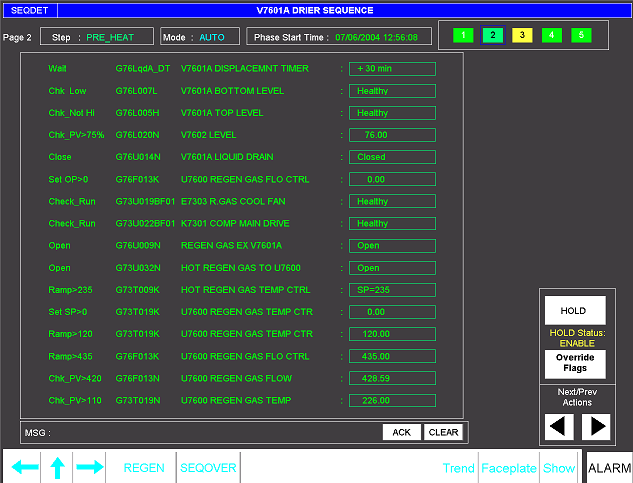Select tag G73U022BF01
The height and width of the screenshot is (483, 633).
tap(145, 223)
